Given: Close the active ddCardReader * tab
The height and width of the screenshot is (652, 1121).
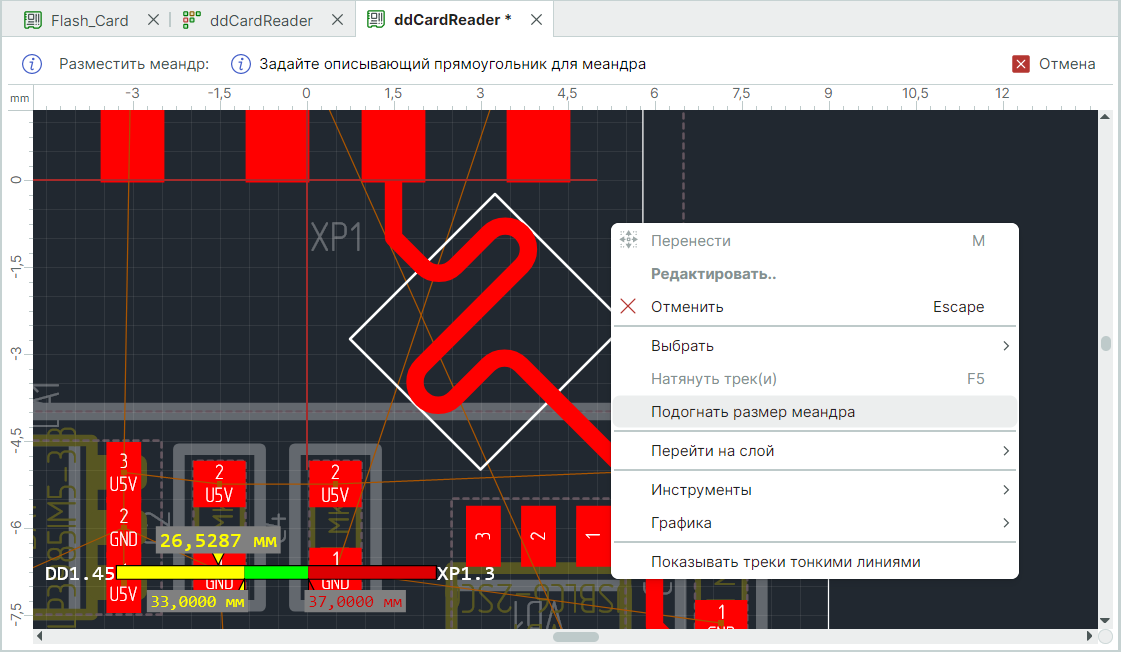Looking at the screenshot, I should click(536, 20).
